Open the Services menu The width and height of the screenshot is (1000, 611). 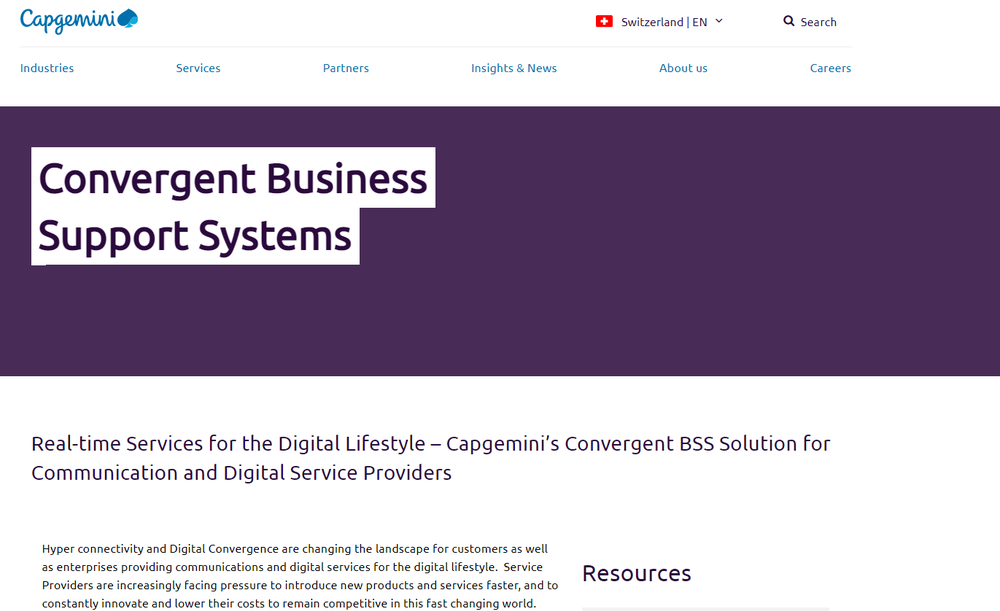198,68
